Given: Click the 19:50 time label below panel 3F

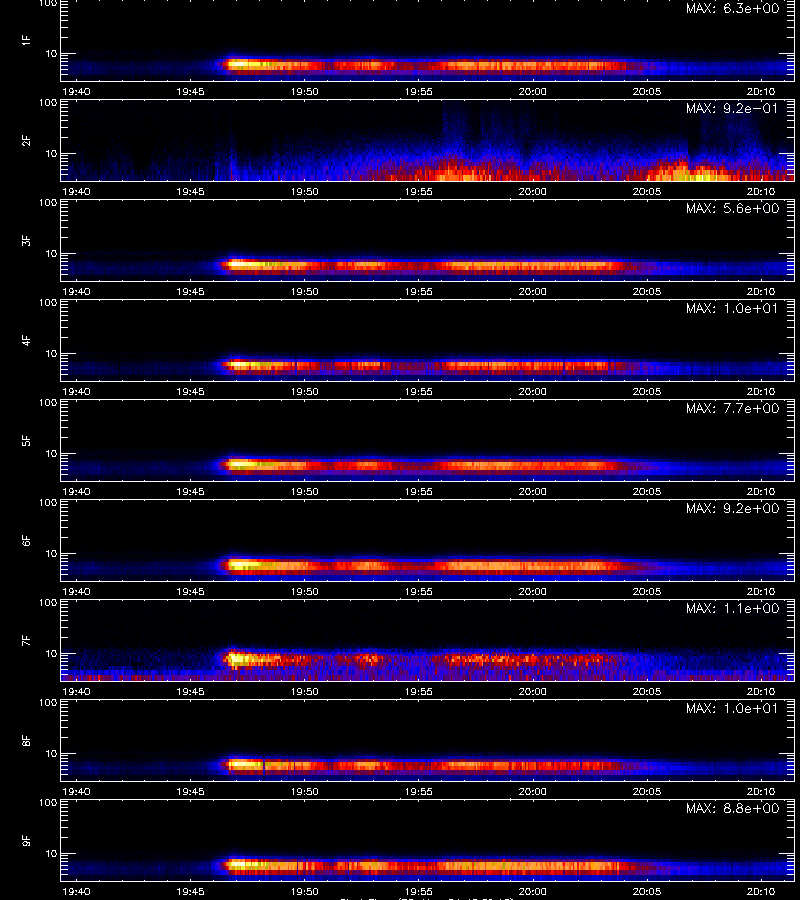Looking at the screenshot, I should coord(304,291).
